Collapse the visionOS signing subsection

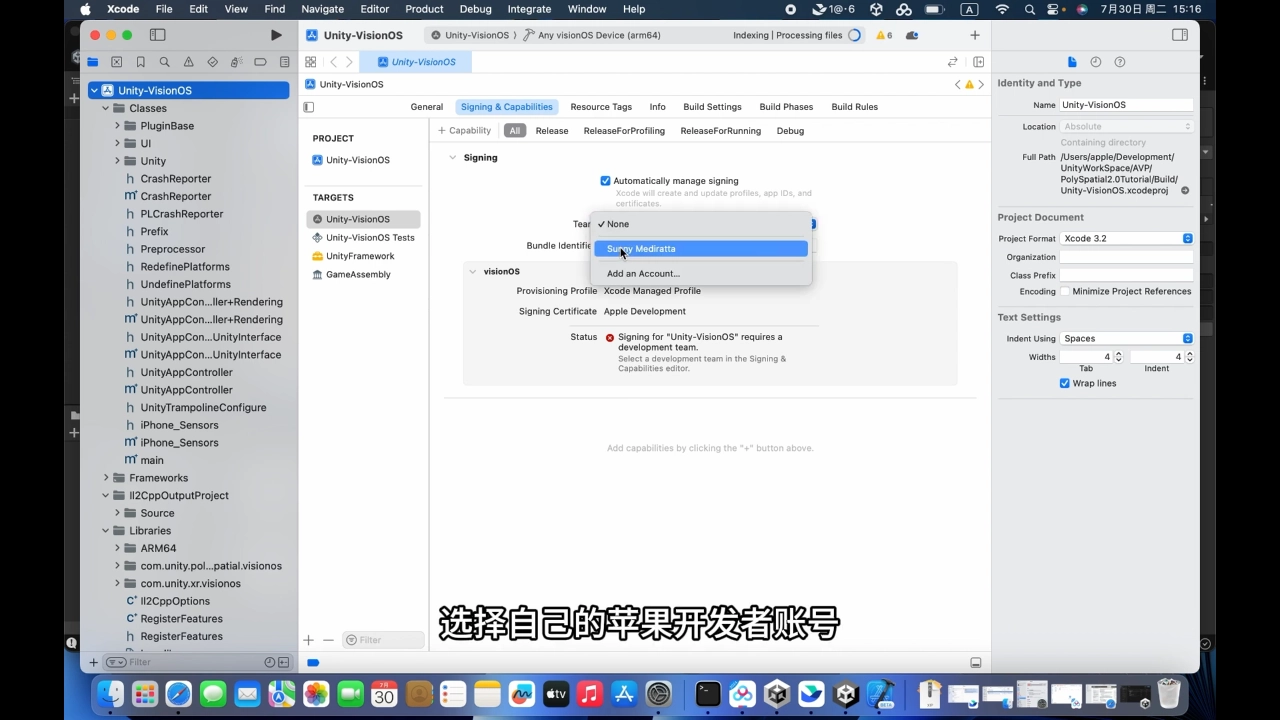(x=473, y=272)
